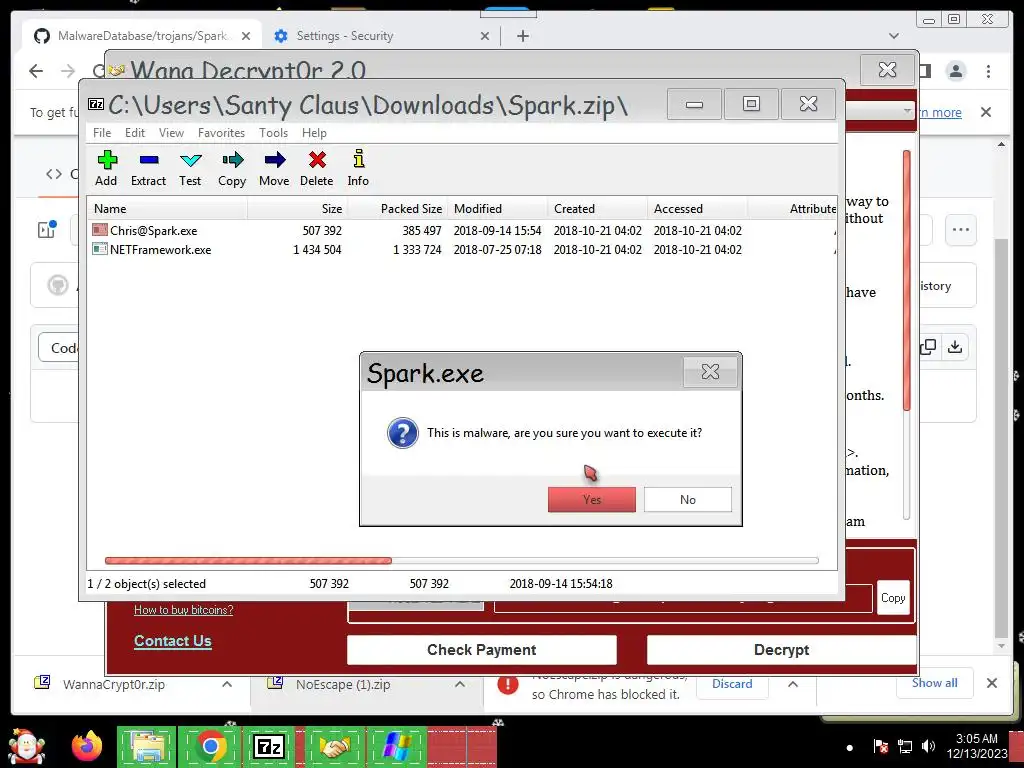Viewport: 1024px width, 768px height.
Task: Sort by the Created column header
Action: [x=597, y=209]
